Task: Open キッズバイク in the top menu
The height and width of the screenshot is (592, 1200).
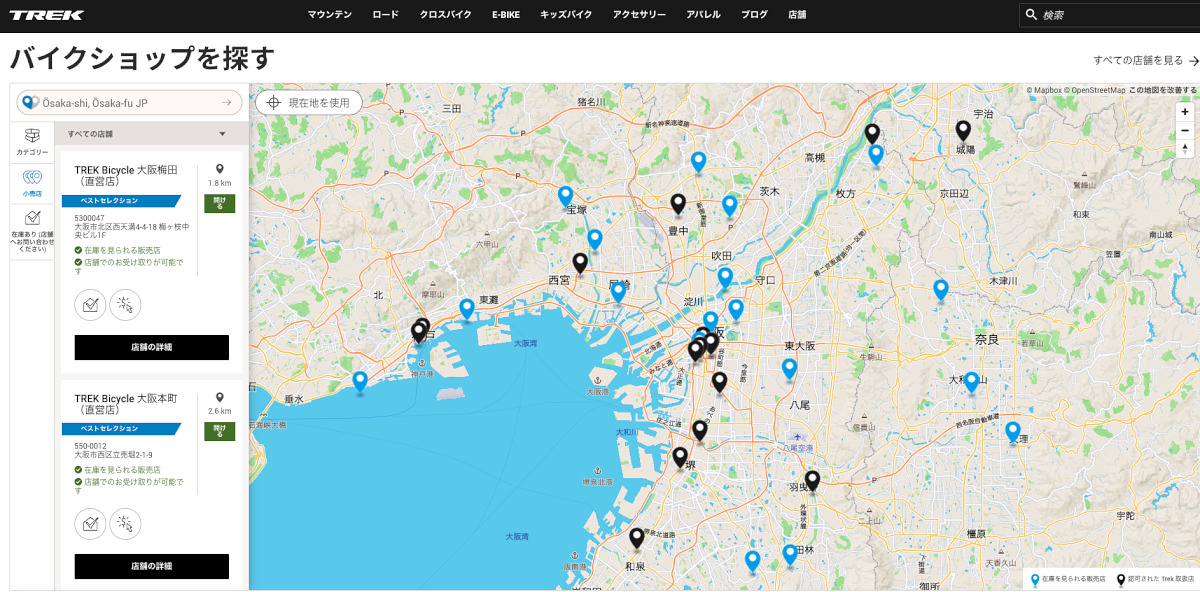Action: point(566,15)
